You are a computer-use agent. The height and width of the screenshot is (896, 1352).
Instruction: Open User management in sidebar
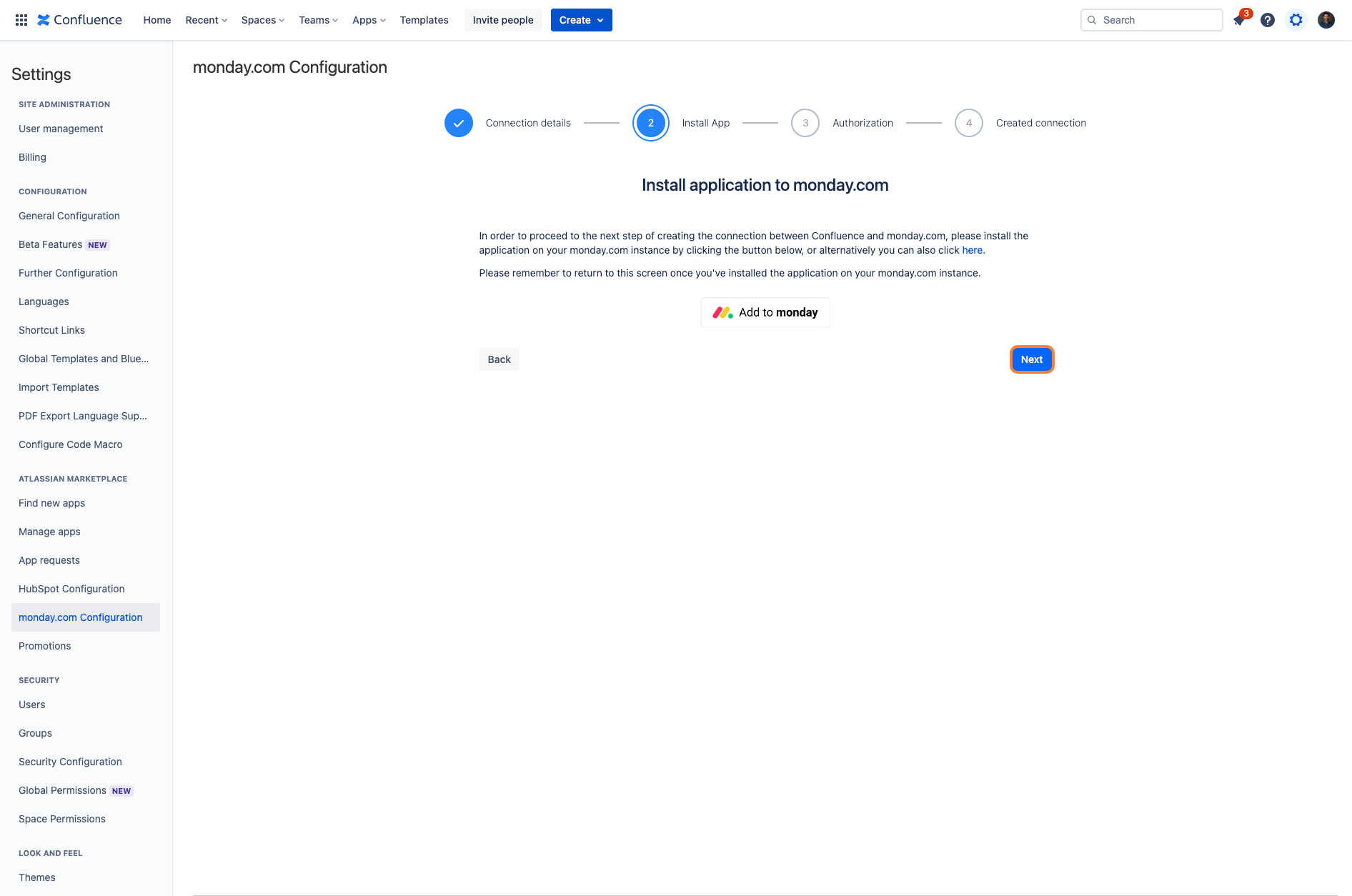[86, 129]
